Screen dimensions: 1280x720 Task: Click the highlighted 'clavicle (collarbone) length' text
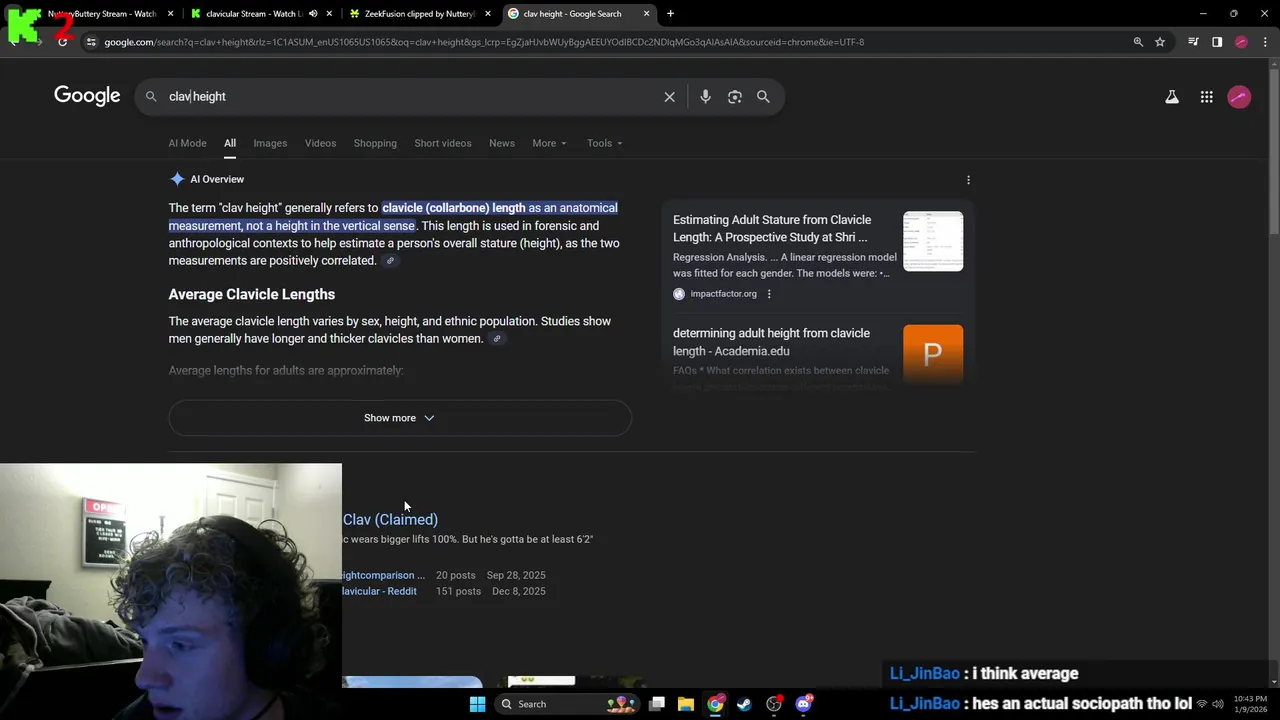click(454, 208)
